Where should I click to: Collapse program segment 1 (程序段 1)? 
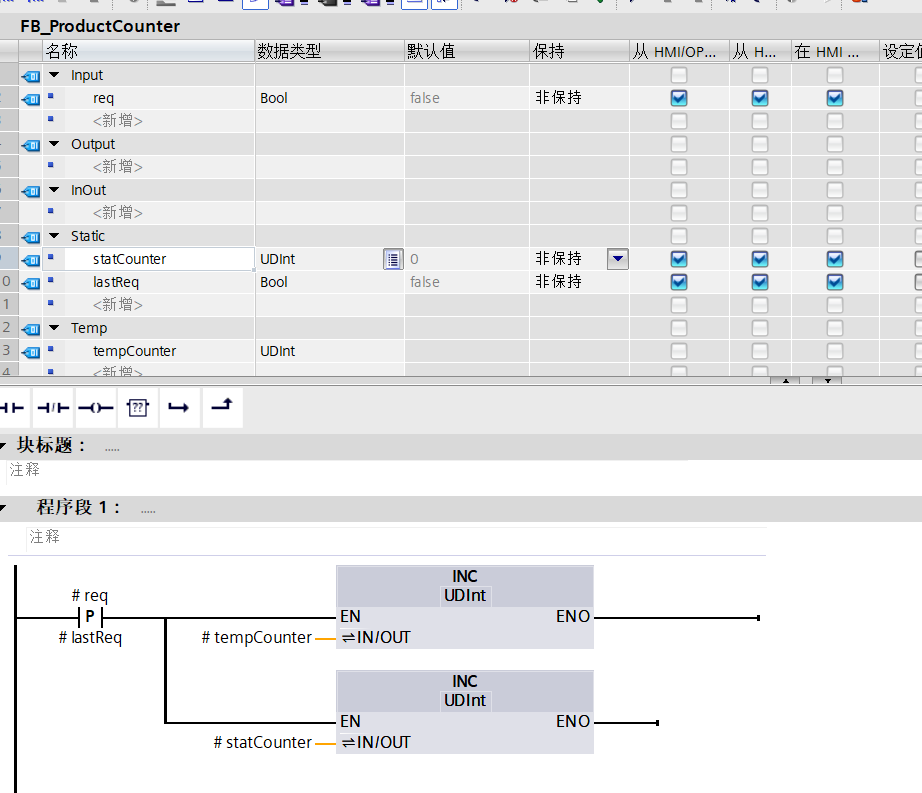point(6,508)
